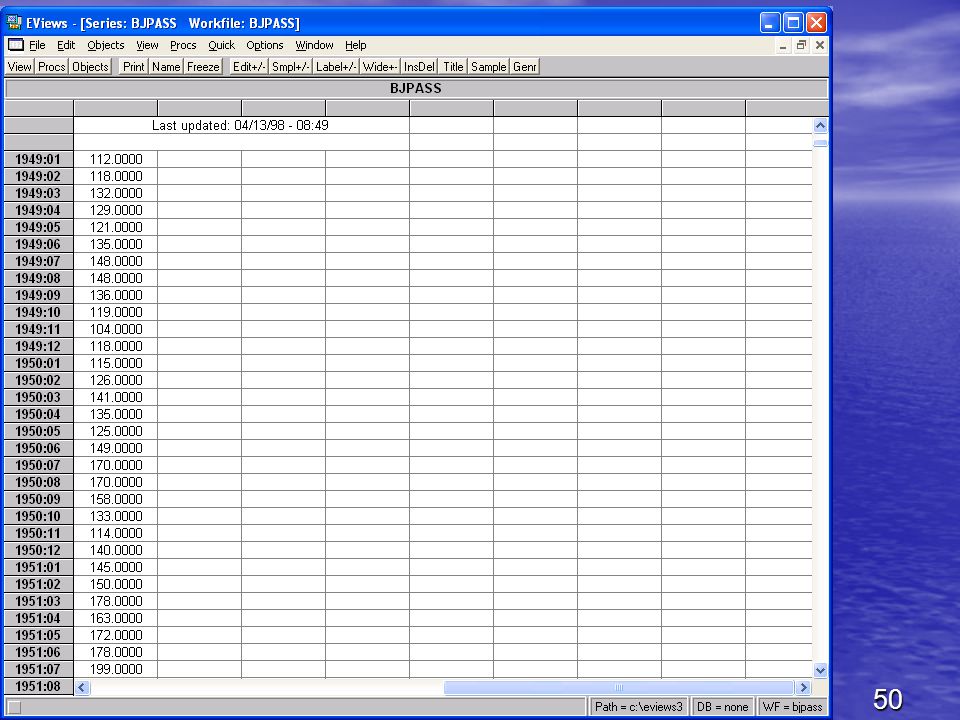Open the Edit menu
Image resolution: width=960 pixels, height=720 pixels.
[x=66, y=45]
